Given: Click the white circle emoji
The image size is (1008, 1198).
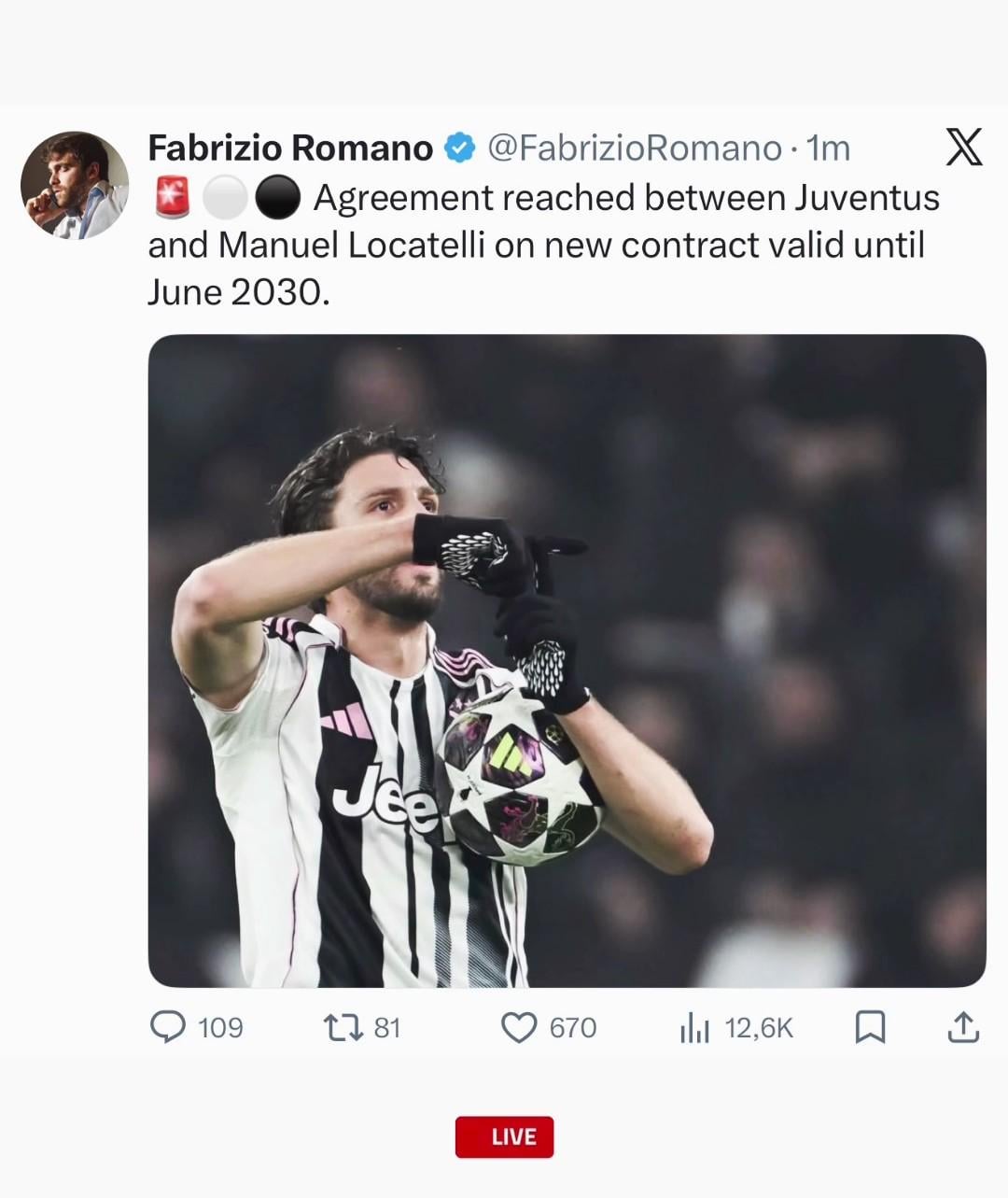Looking at the screenshot, I should pos(225,198).
